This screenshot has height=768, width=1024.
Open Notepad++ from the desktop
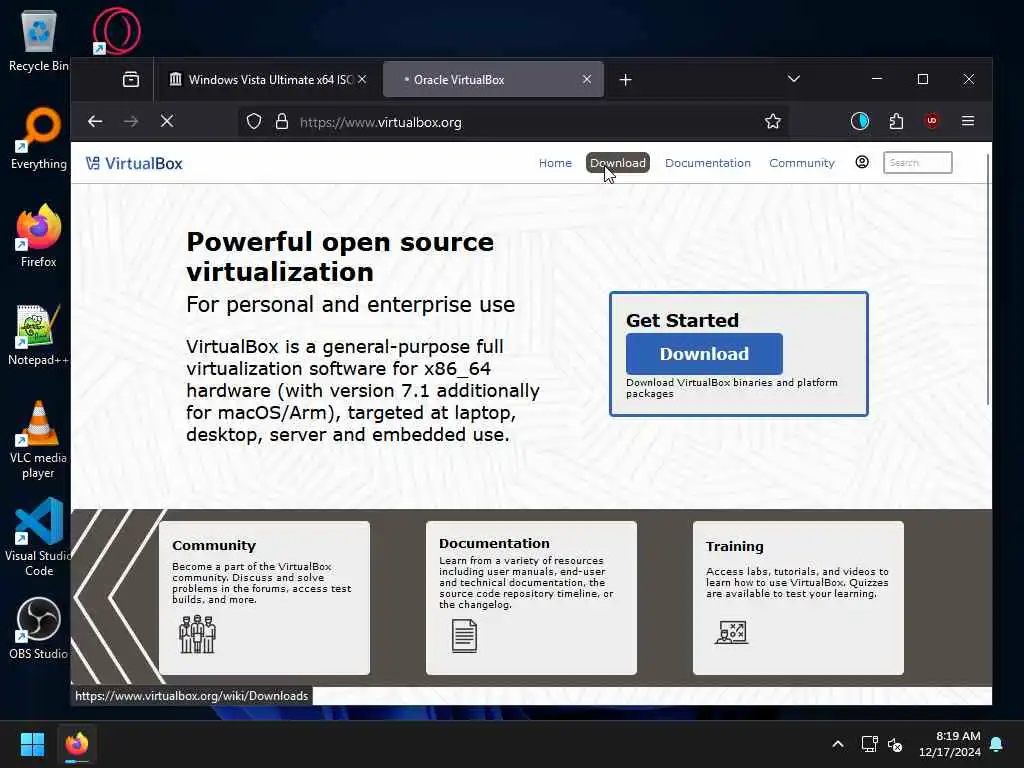coord(38,334)
